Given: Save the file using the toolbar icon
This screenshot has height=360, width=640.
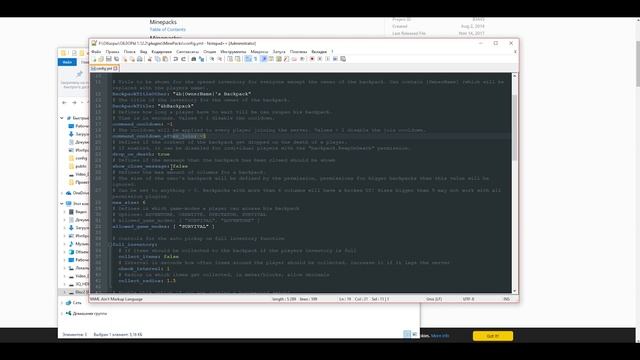Looking at the screenshot, I should coord(109,59).
